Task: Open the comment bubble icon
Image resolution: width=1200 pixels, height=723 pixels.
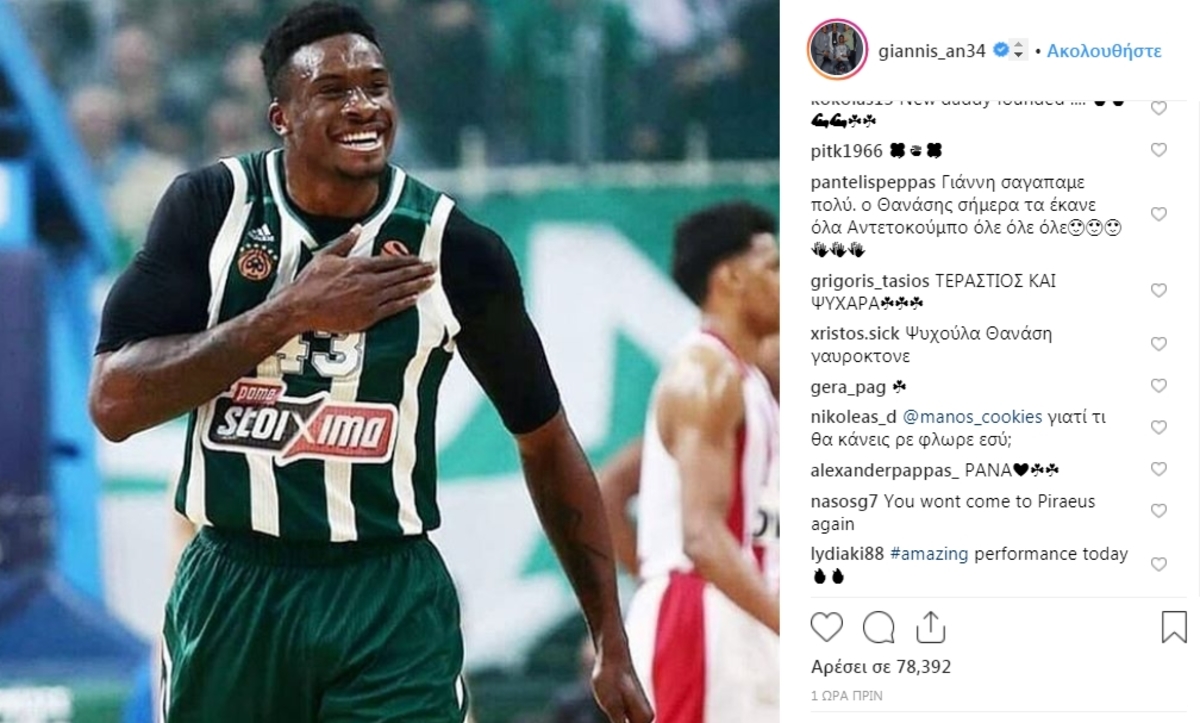Action: 879,627
